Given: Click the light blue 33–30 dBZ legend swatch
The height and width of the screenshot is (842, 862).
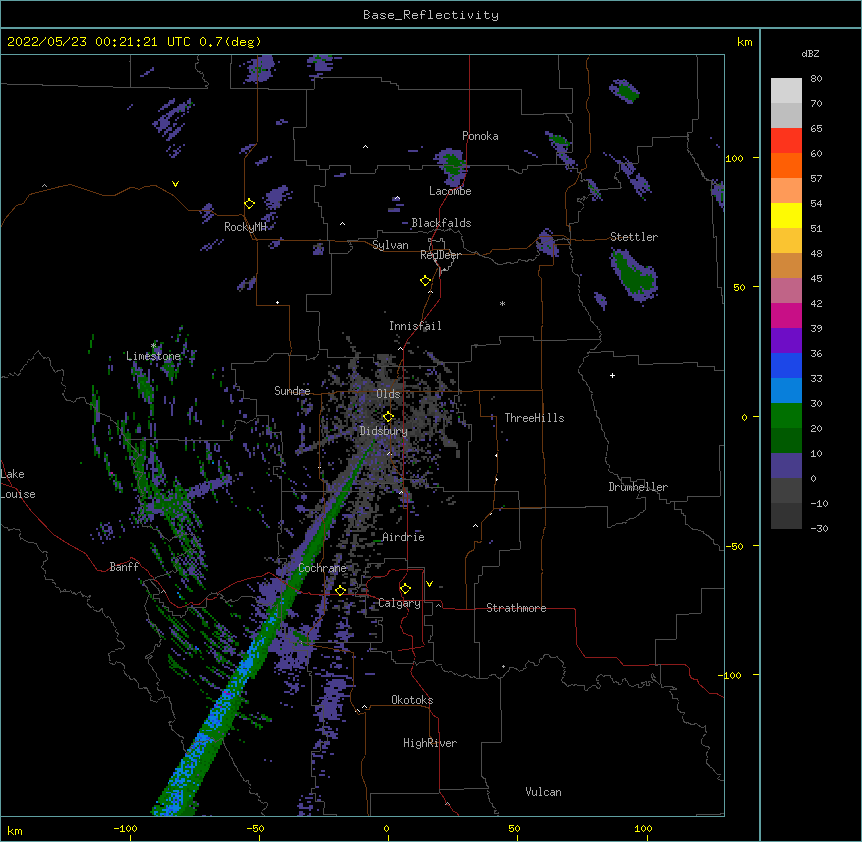Looking at the screenshot, I should 786,391.
